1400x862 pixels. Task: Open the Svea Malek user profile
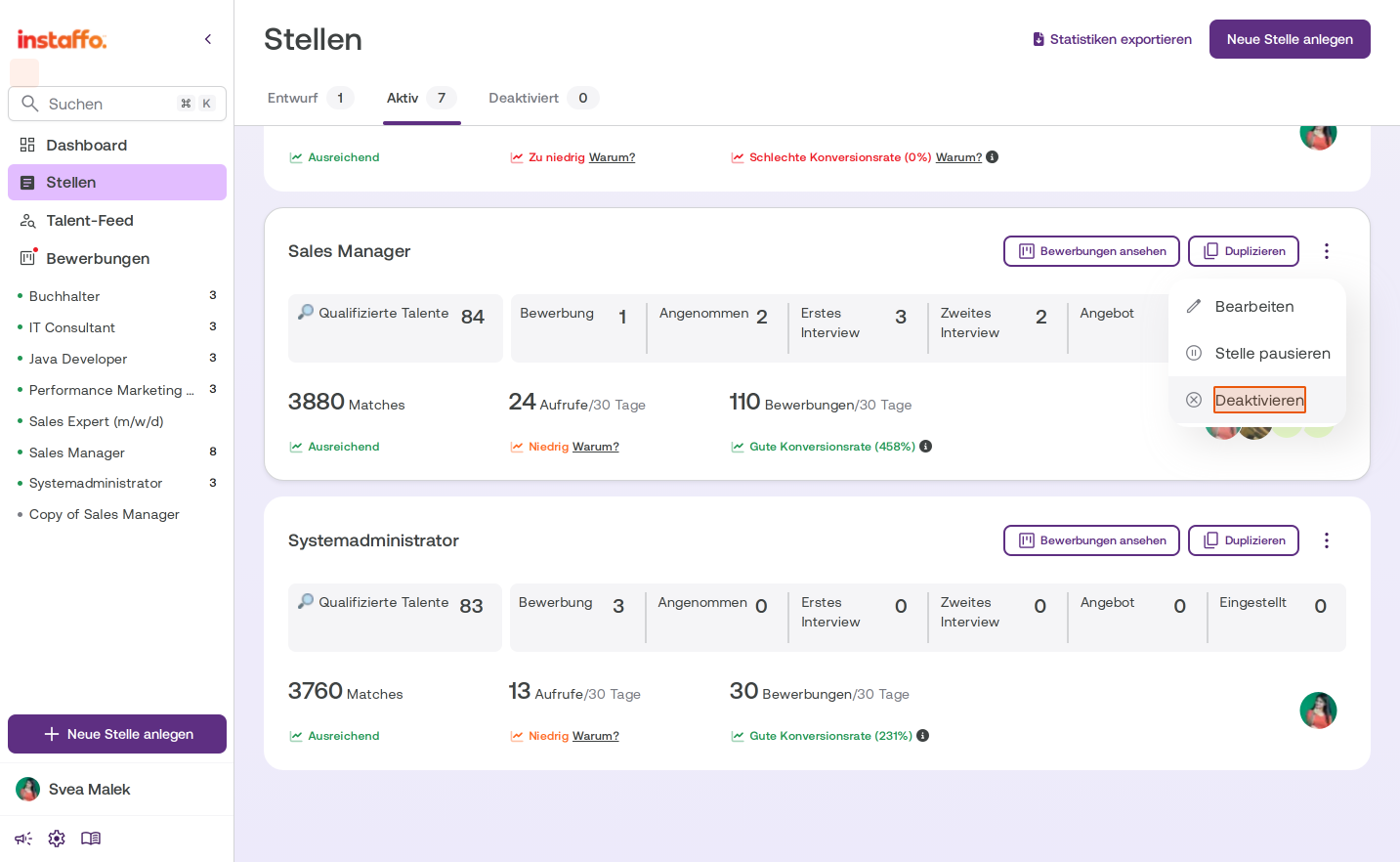click(x=73, y=789)
